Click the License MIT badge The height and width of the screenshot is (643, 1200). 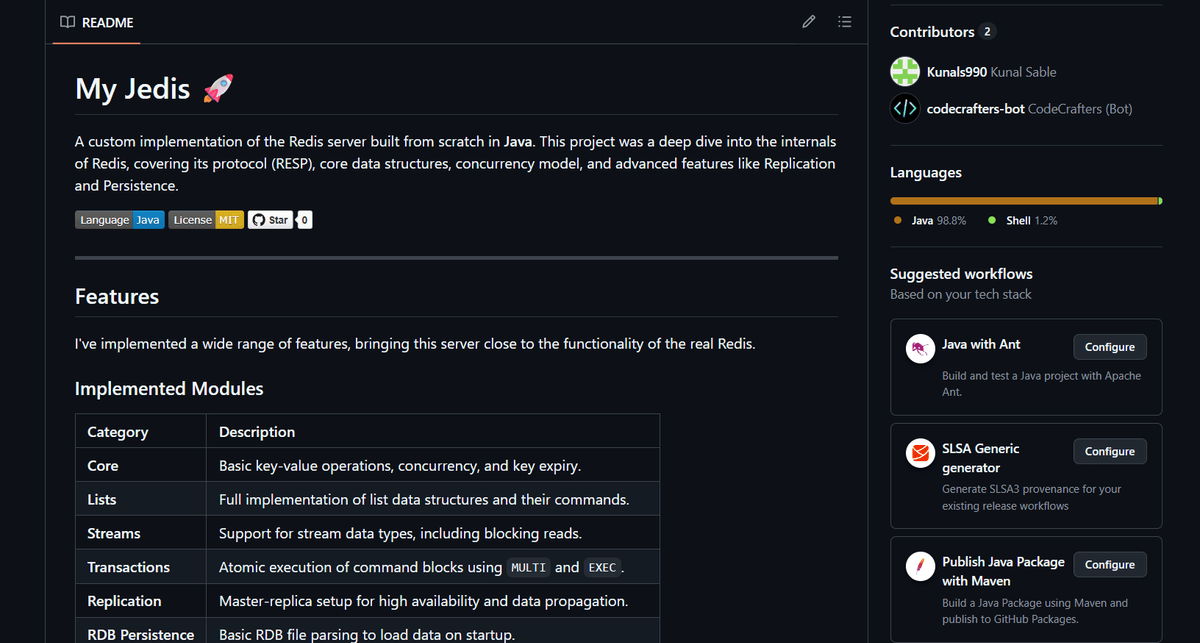tap(206, 220)
